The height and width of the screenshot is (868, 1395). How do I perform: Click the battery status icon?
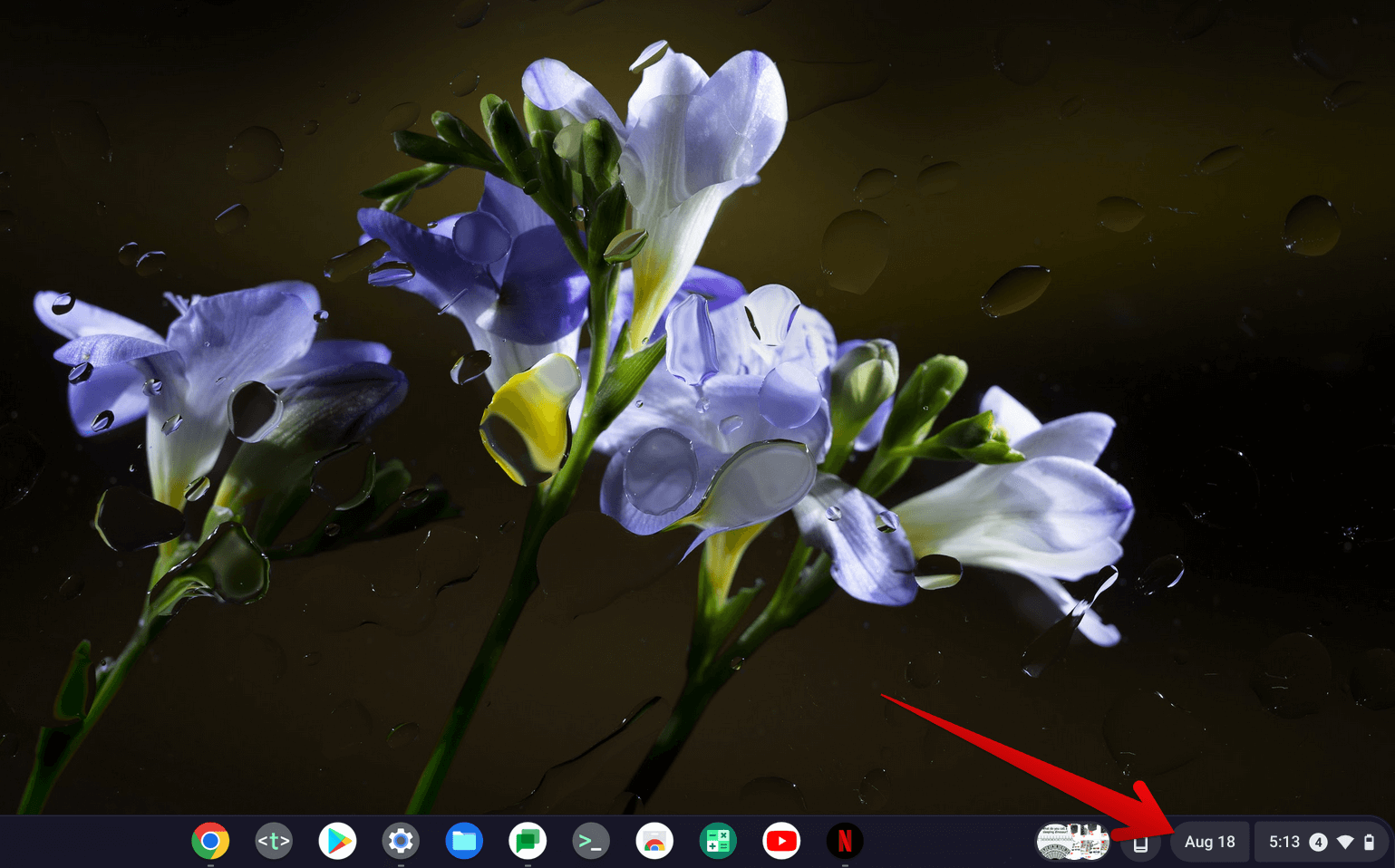click(x=1370, y=843)
